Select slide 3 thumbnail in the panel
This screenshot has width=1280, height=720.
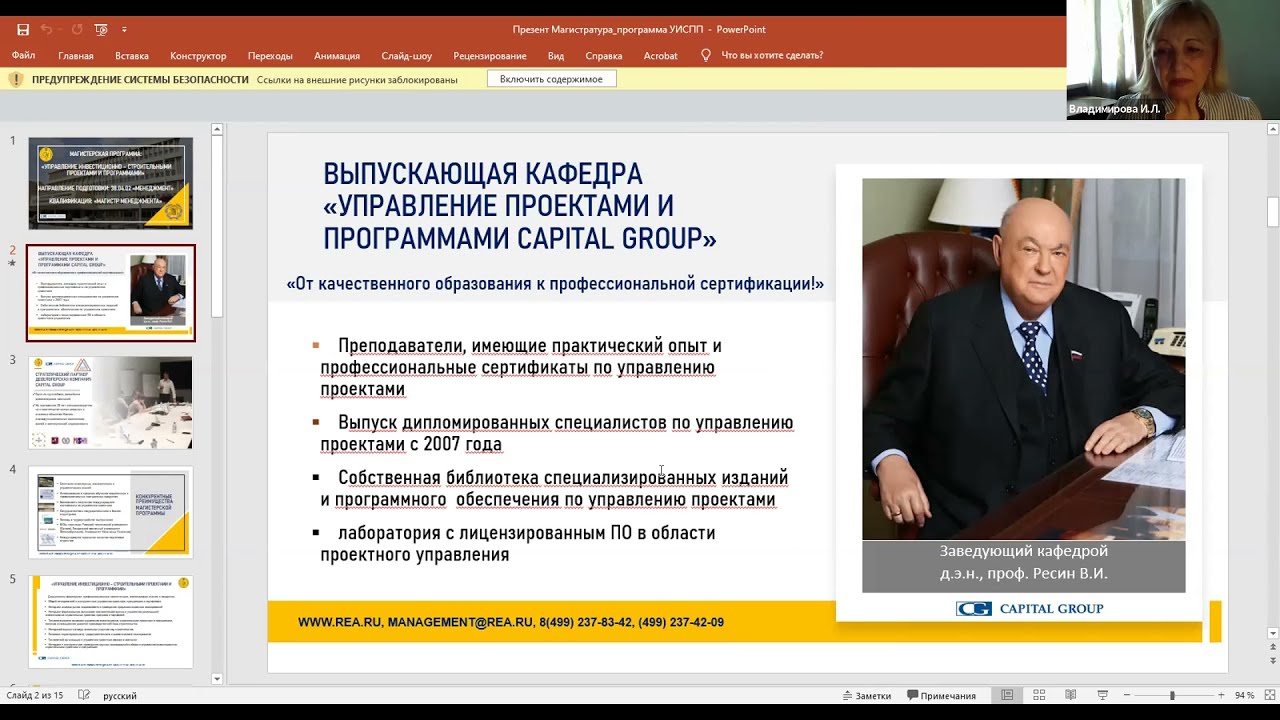click(x=110, y=402)
